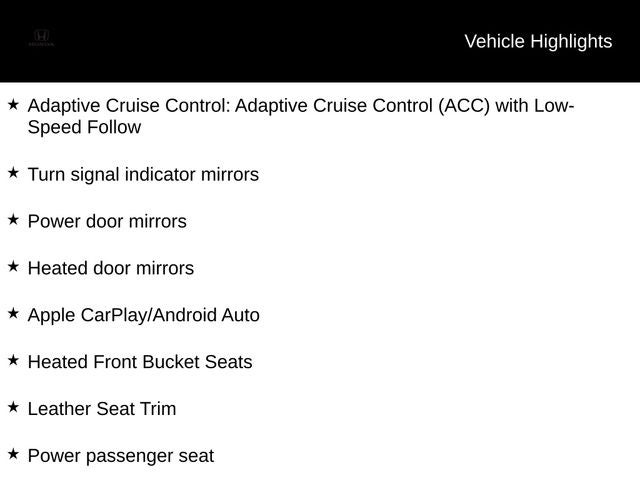Select the Power passenger seat text
The image size is (640, 480).
pos(121,456)
